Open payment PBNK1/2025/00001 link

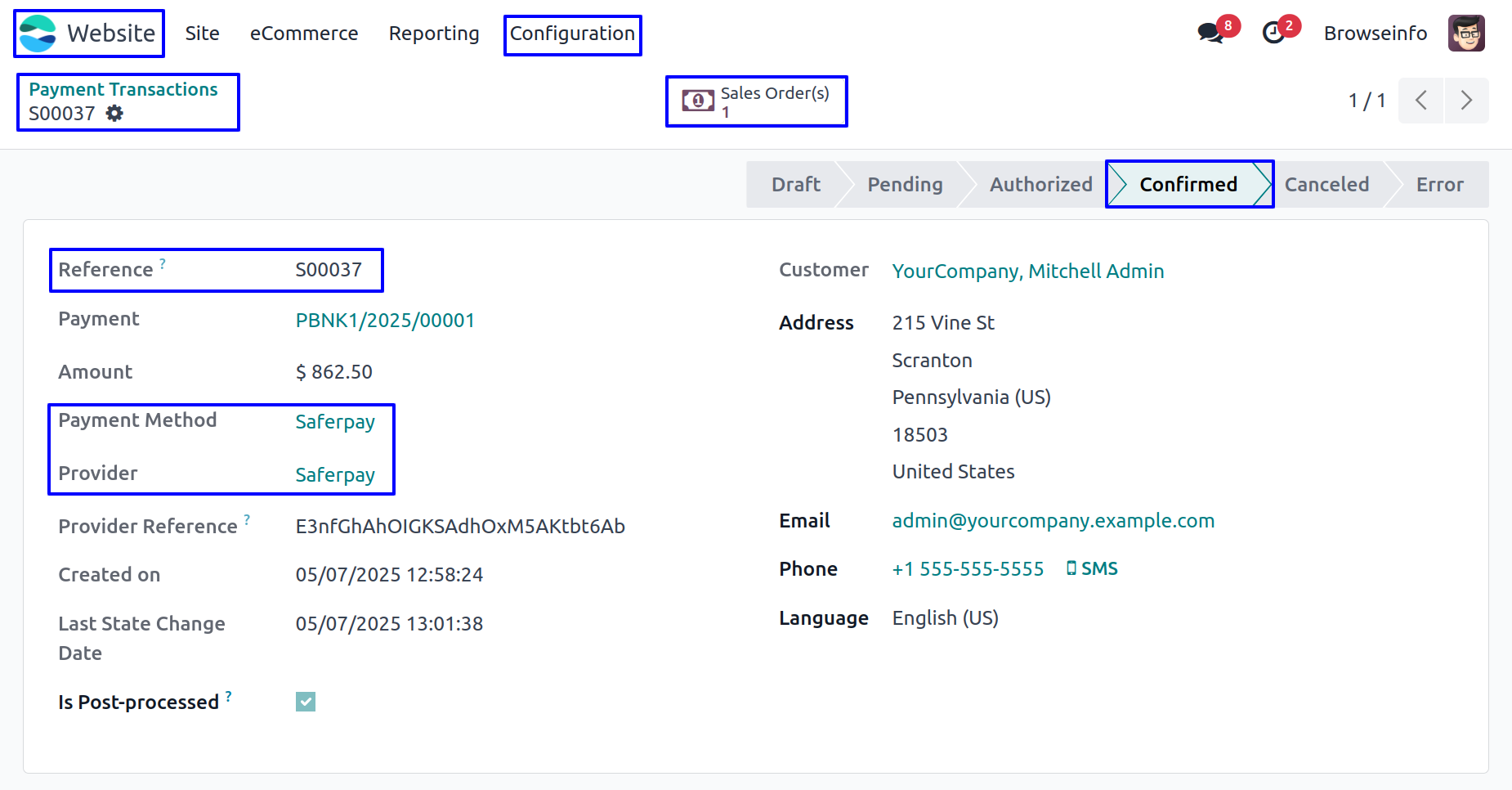click(x=385, y=321)
